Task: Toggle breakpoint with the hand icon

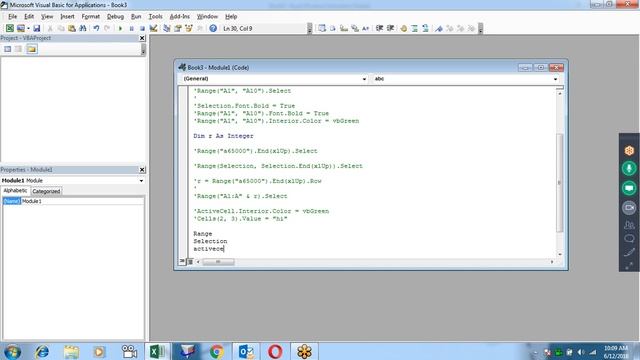Action: (404, 28)
